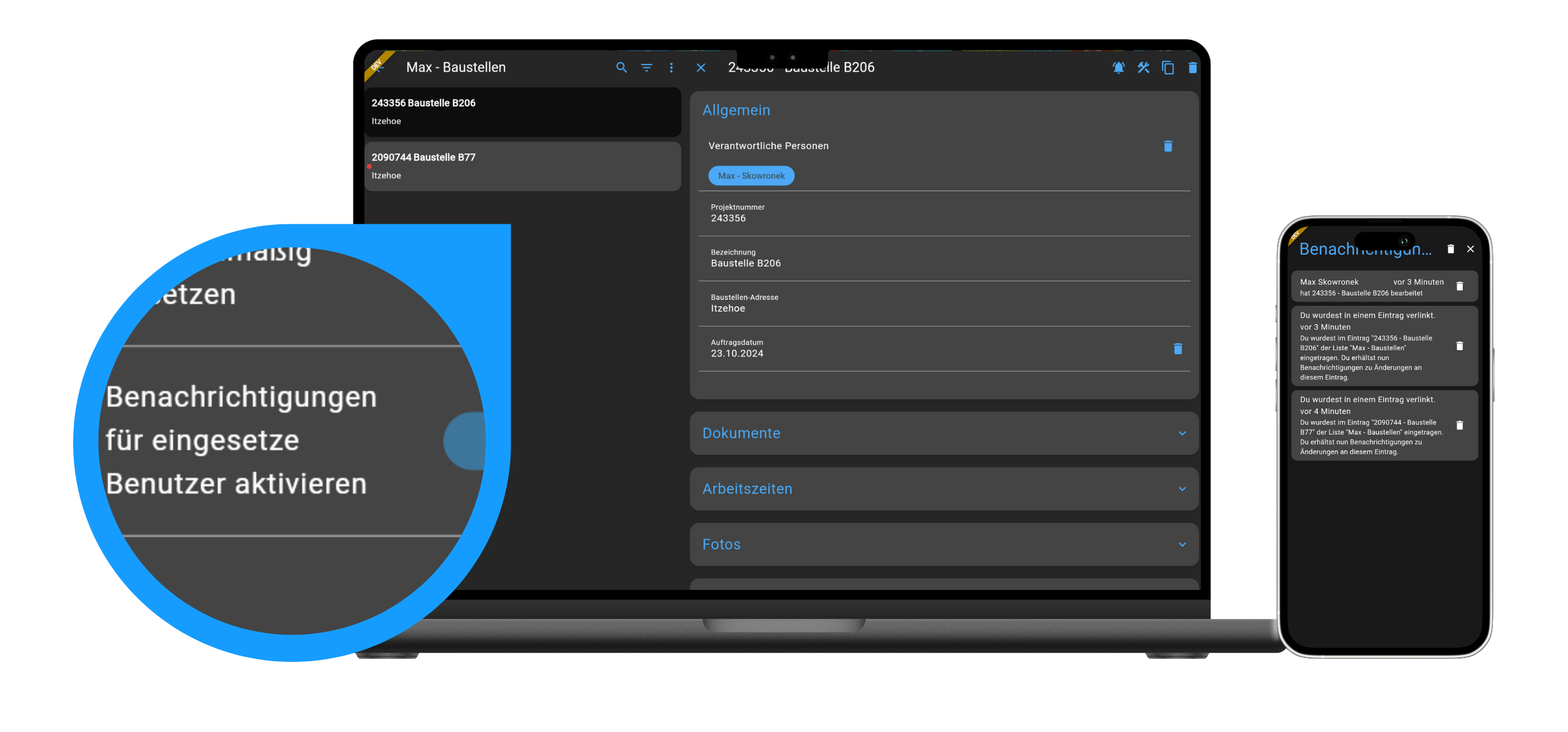
Task: Click the Dokumente section title
Action: coord(741,433)
